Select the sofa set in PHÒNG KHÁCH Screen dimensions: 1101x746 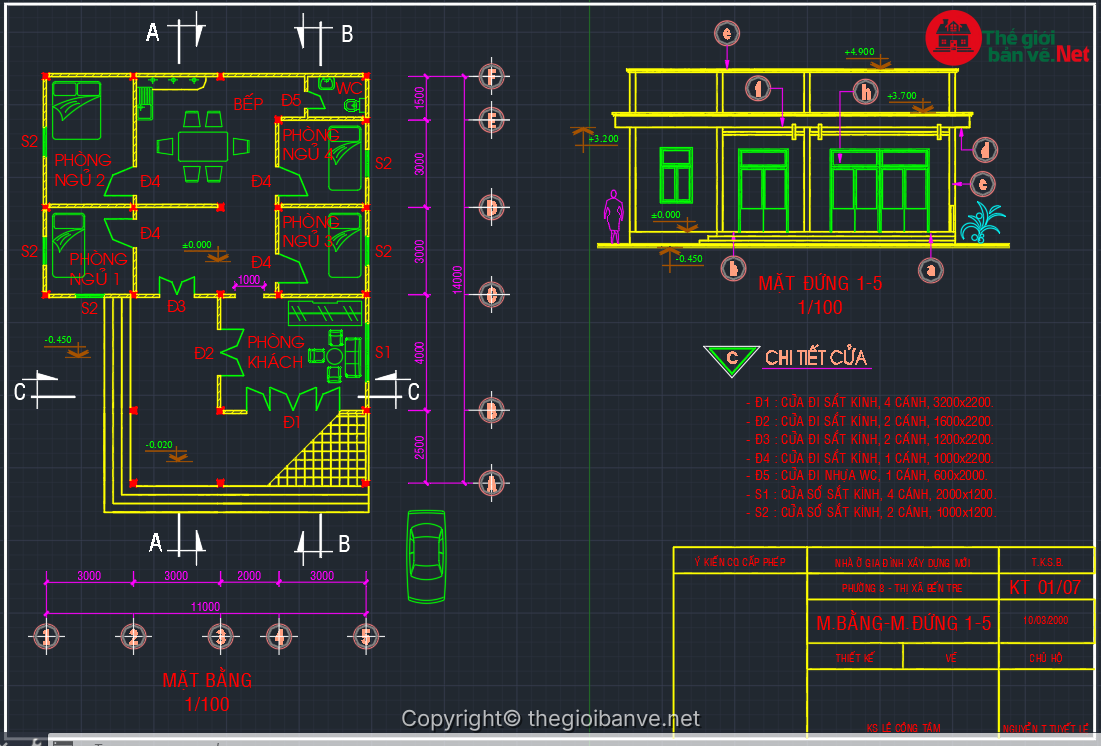(337, 355)
